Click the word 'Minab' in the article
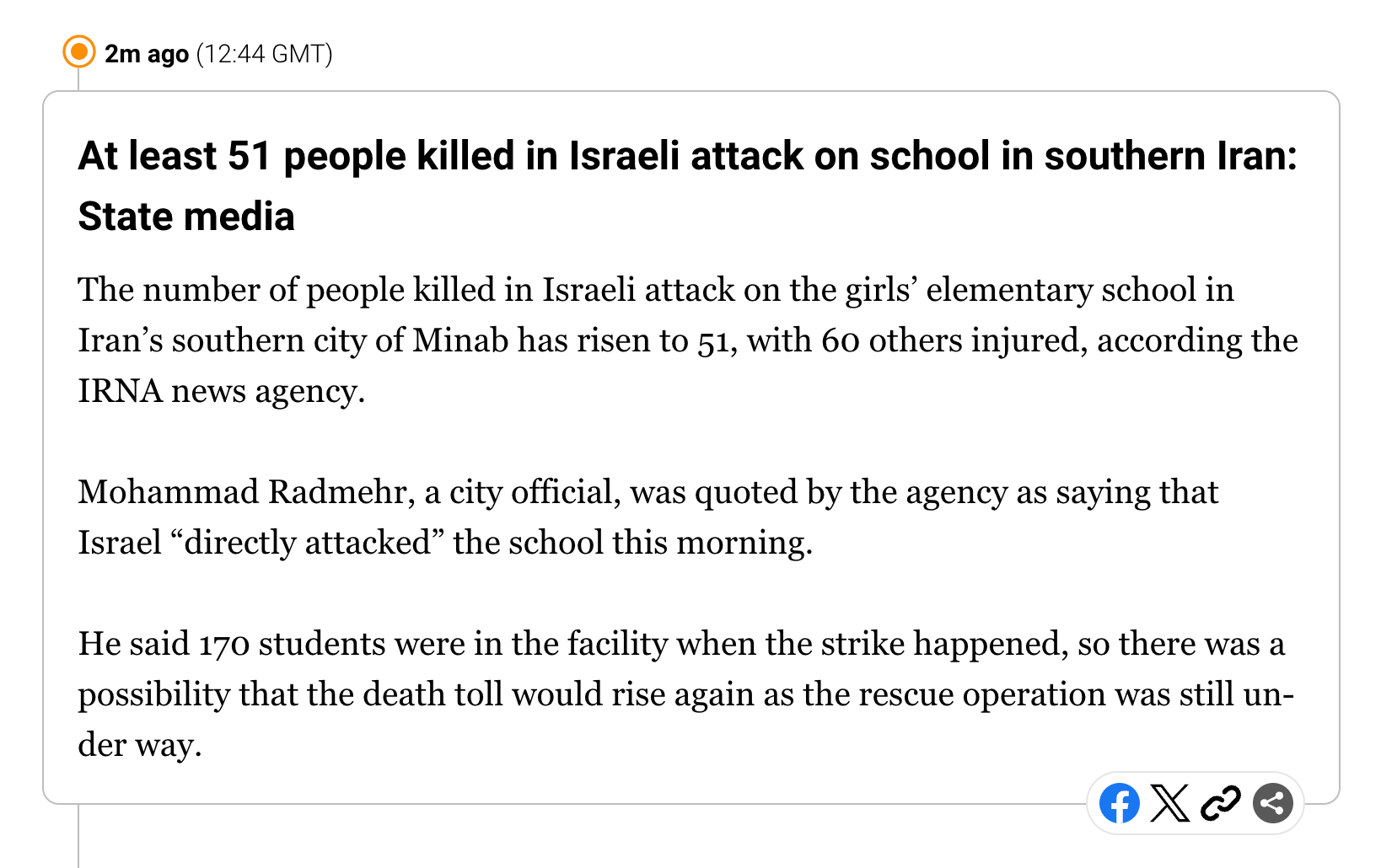1381x868 pixels. [x=460, y=340]
